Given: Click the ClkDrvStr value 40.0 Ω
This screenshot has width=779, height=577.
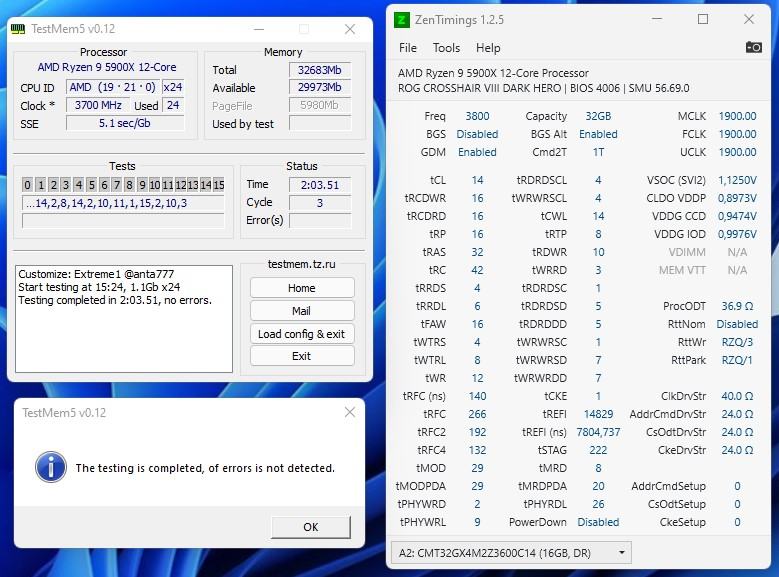Looking at the screenshot, I should click(x=737, y=396).
